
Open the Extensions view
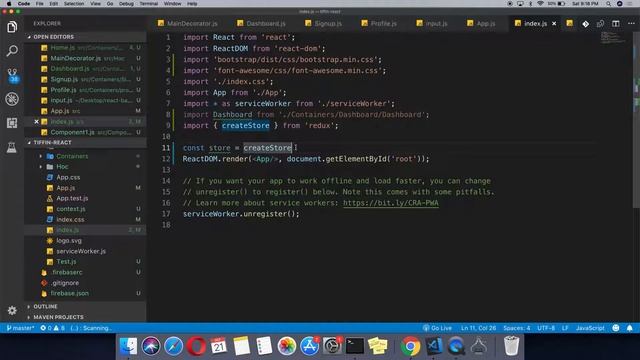(12, 123)
